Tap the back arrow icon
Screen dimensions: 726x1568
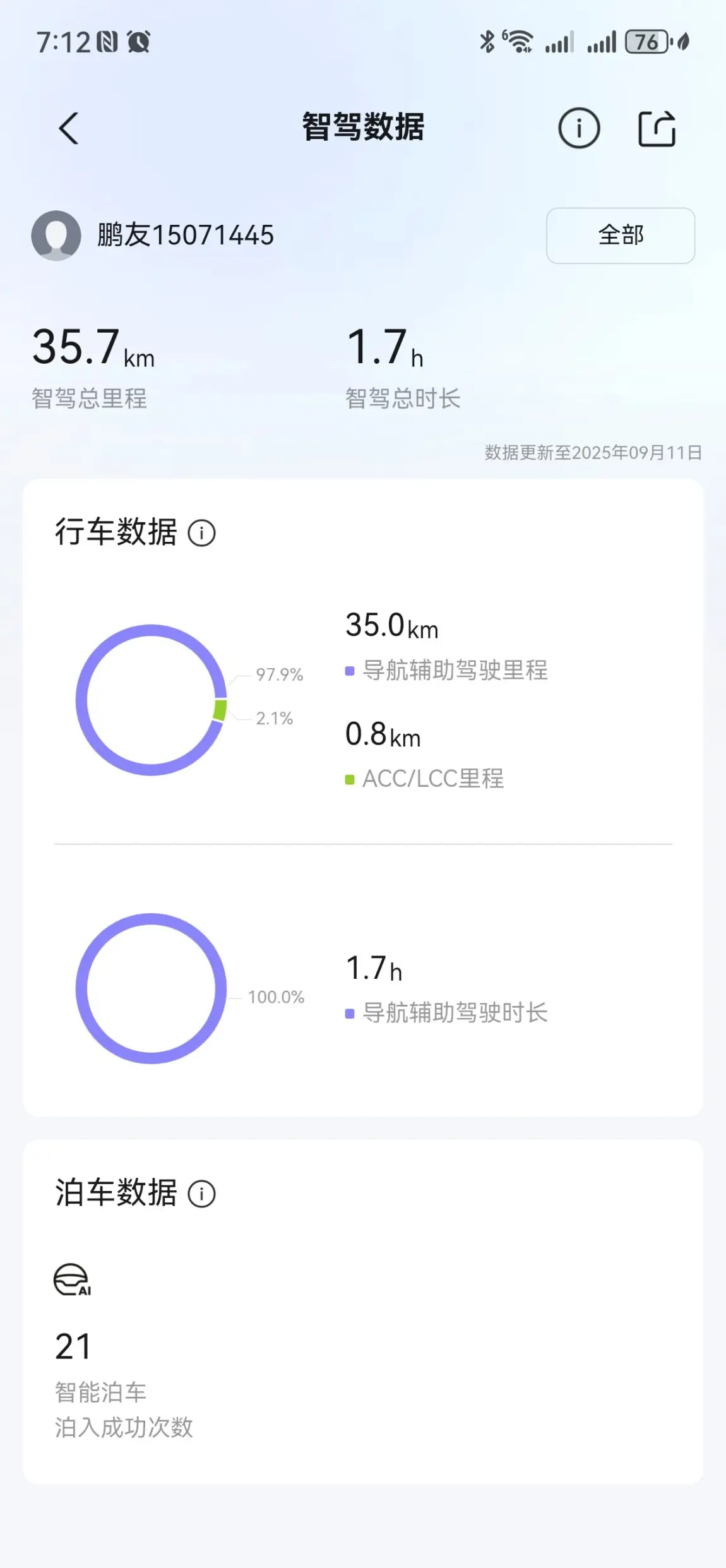coord(68,128)
